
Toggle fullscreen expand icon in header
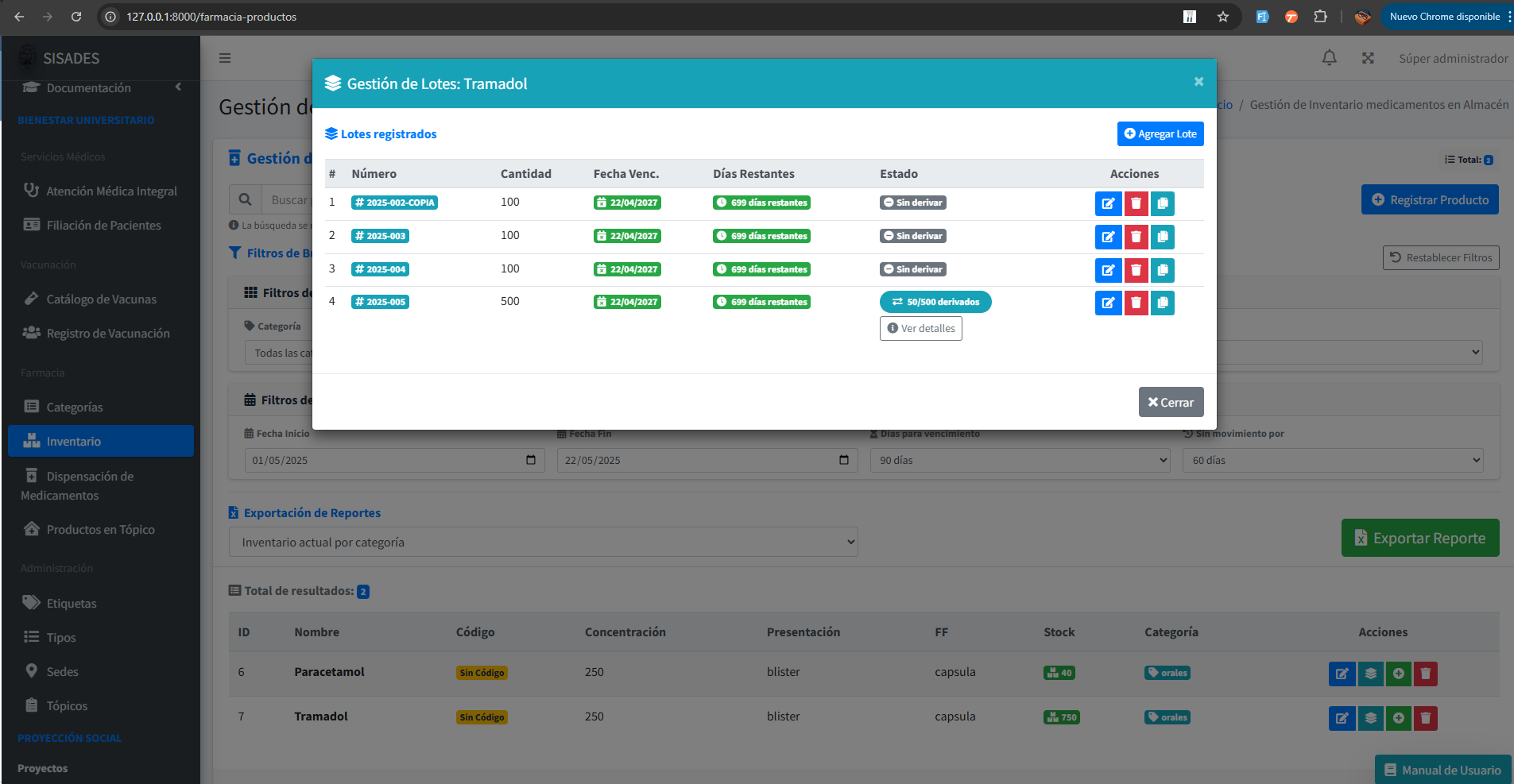pyautogui.click(x=1368, y=58)
